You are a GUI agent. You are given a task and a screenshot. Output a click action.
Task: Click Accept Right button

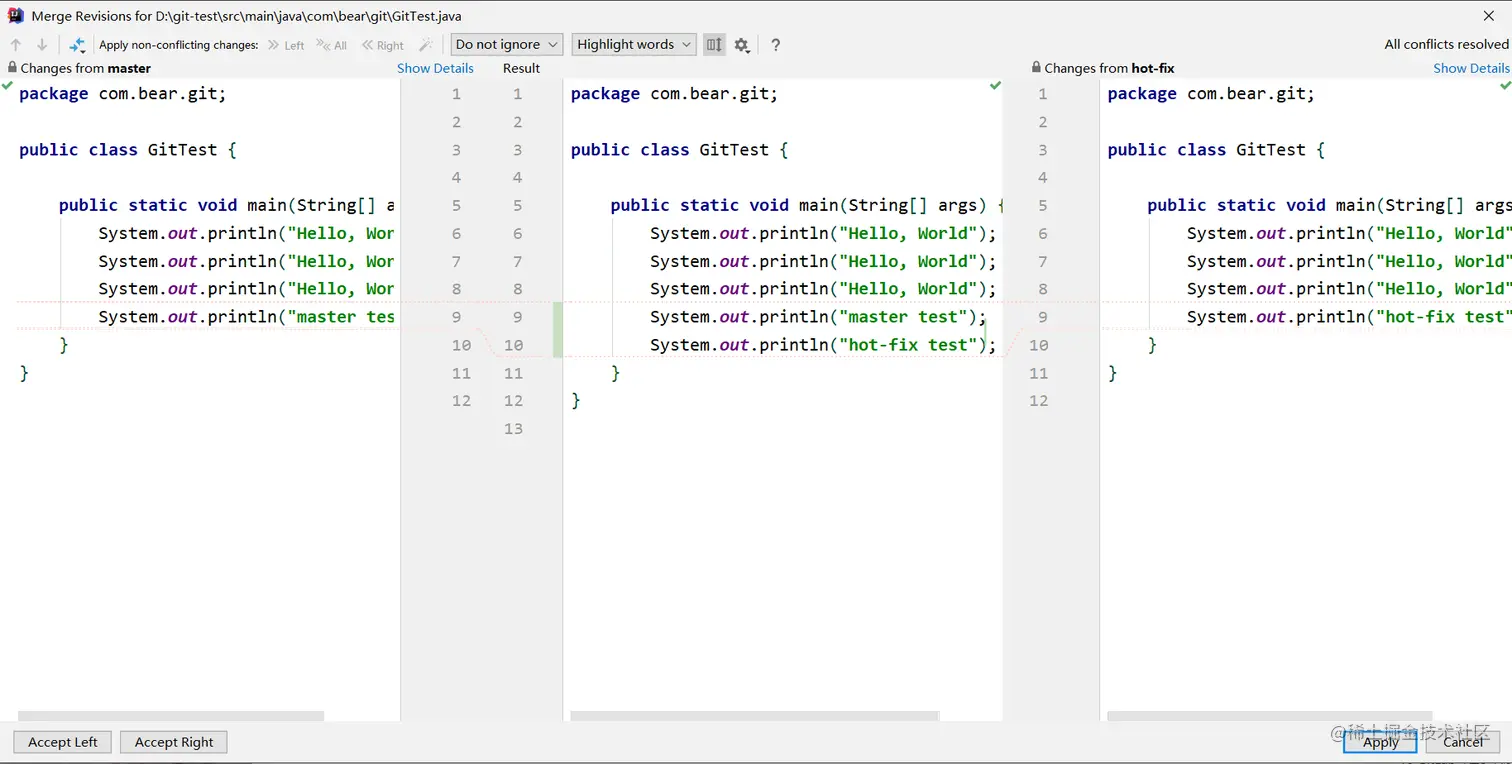point(174,742)
